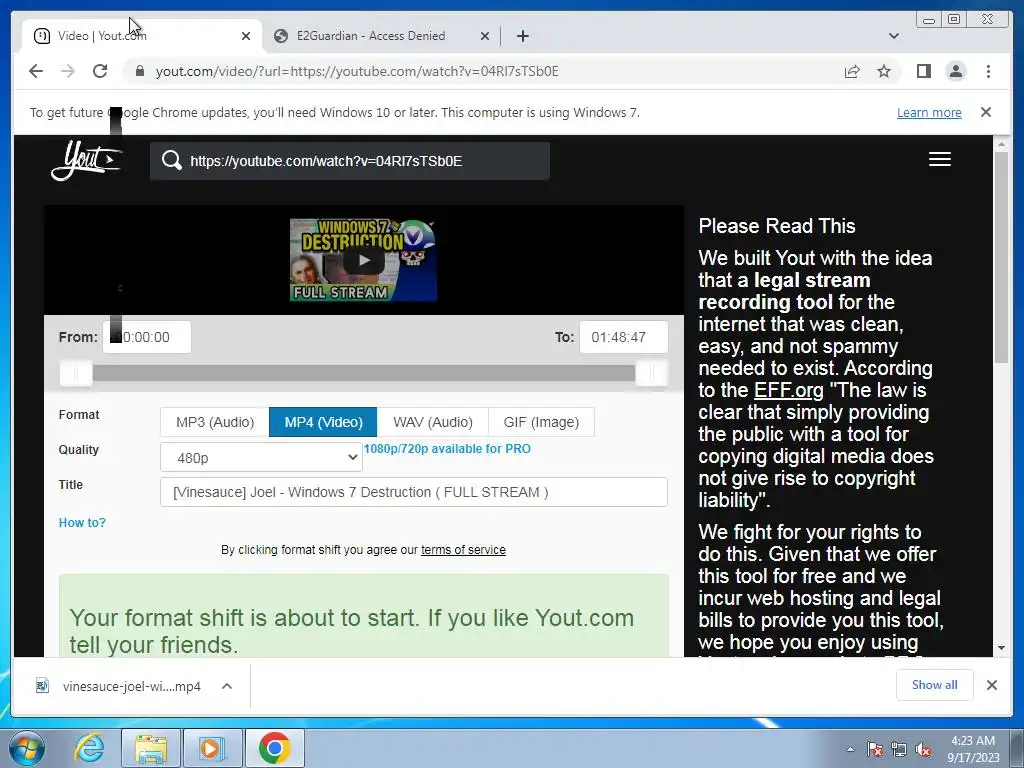Screen dimensions: 1024x768
Task: Open the How to? link
Action: point(82,522)
